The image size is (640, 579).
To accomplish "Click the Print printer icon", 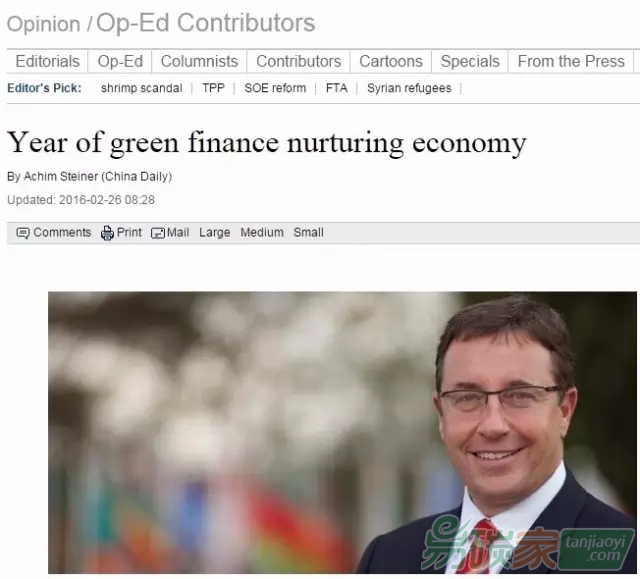I will (107, 233).
